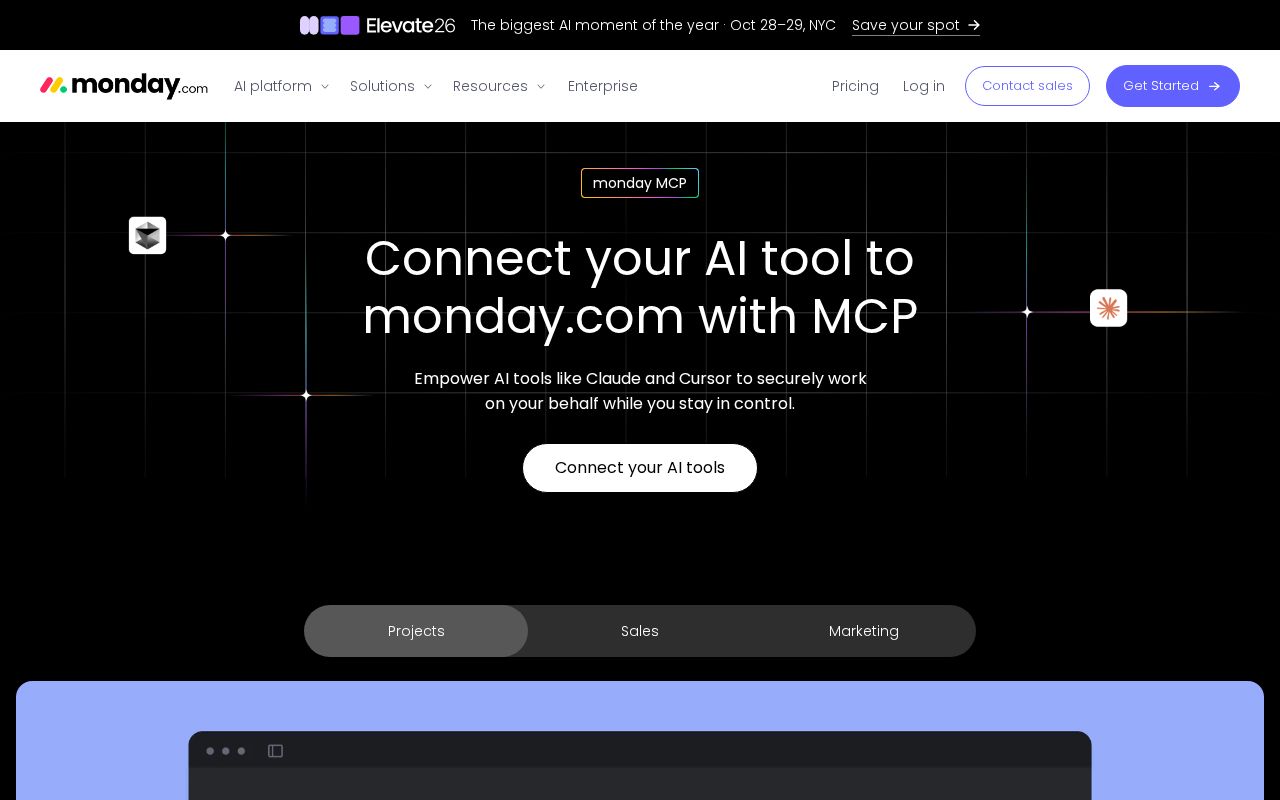Select the Projects tab
The height and width of the screenshot is (800, 1280).
coord(416,631)
